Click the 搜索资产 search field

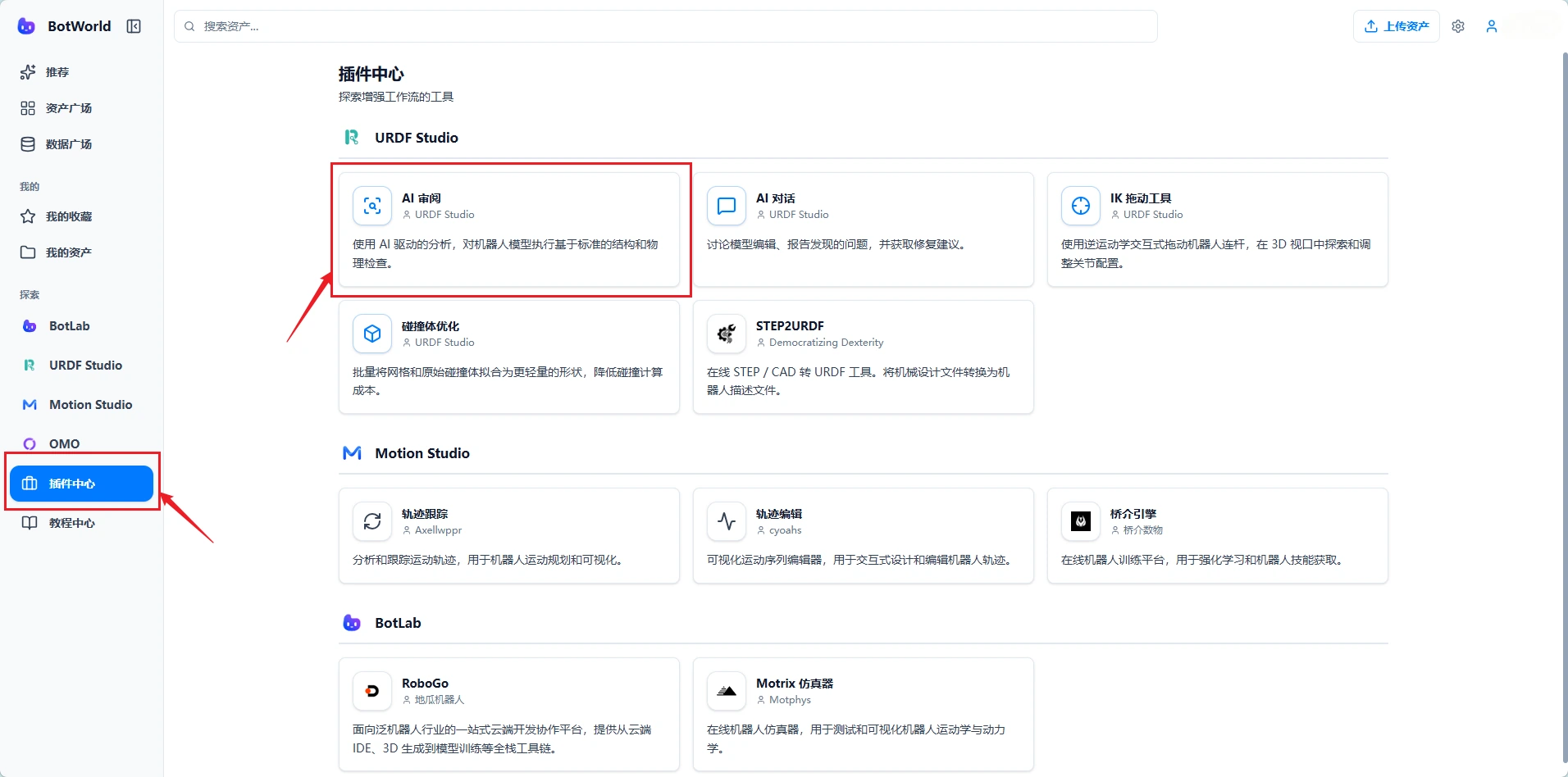click(x=666, y=26)
